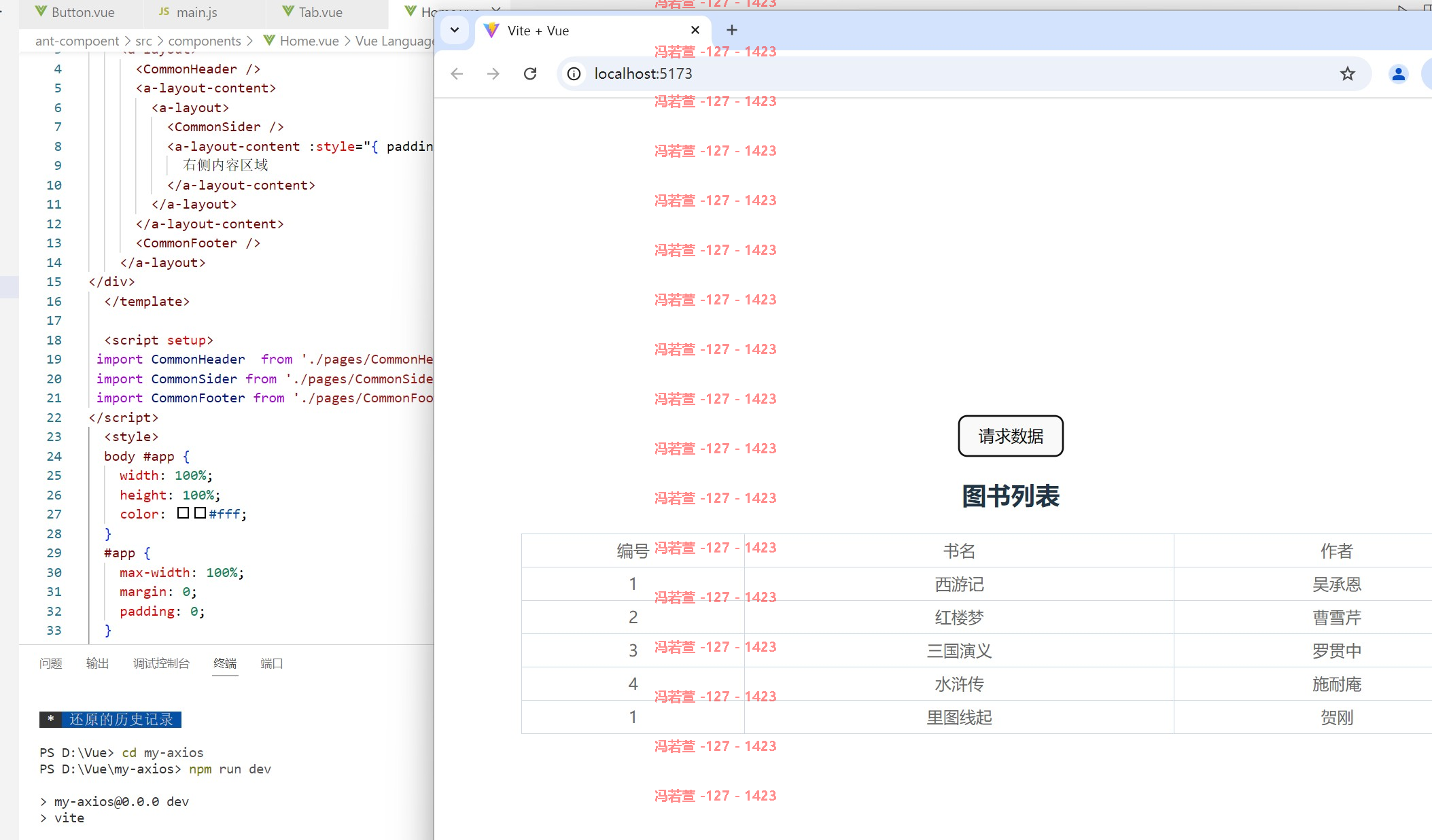Click the 请求数据 button
Screen dimensions: 1432x840
click(x=1011, y=436)
